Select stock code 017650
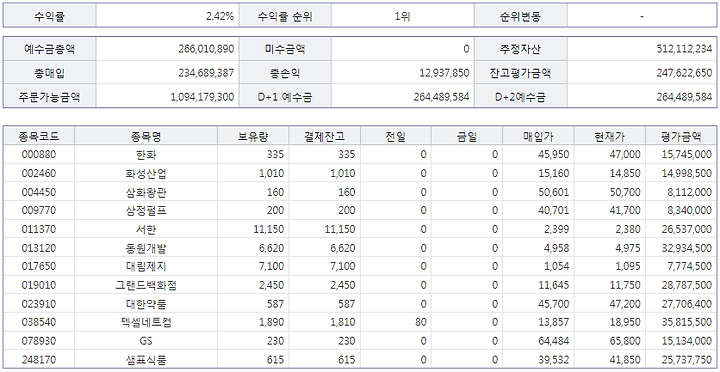Viewport: 720px width, 372px height. tap(39, 266)
